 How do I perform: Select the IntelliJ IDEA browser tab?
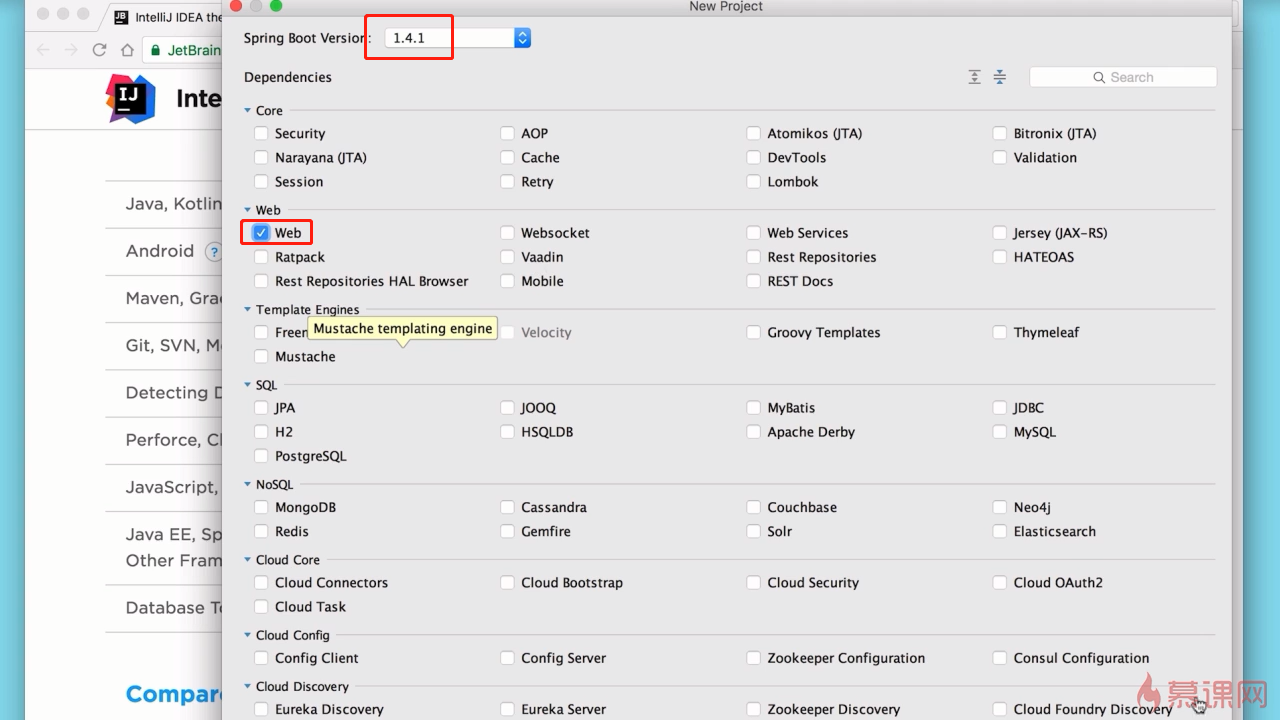tap(165, 17)
